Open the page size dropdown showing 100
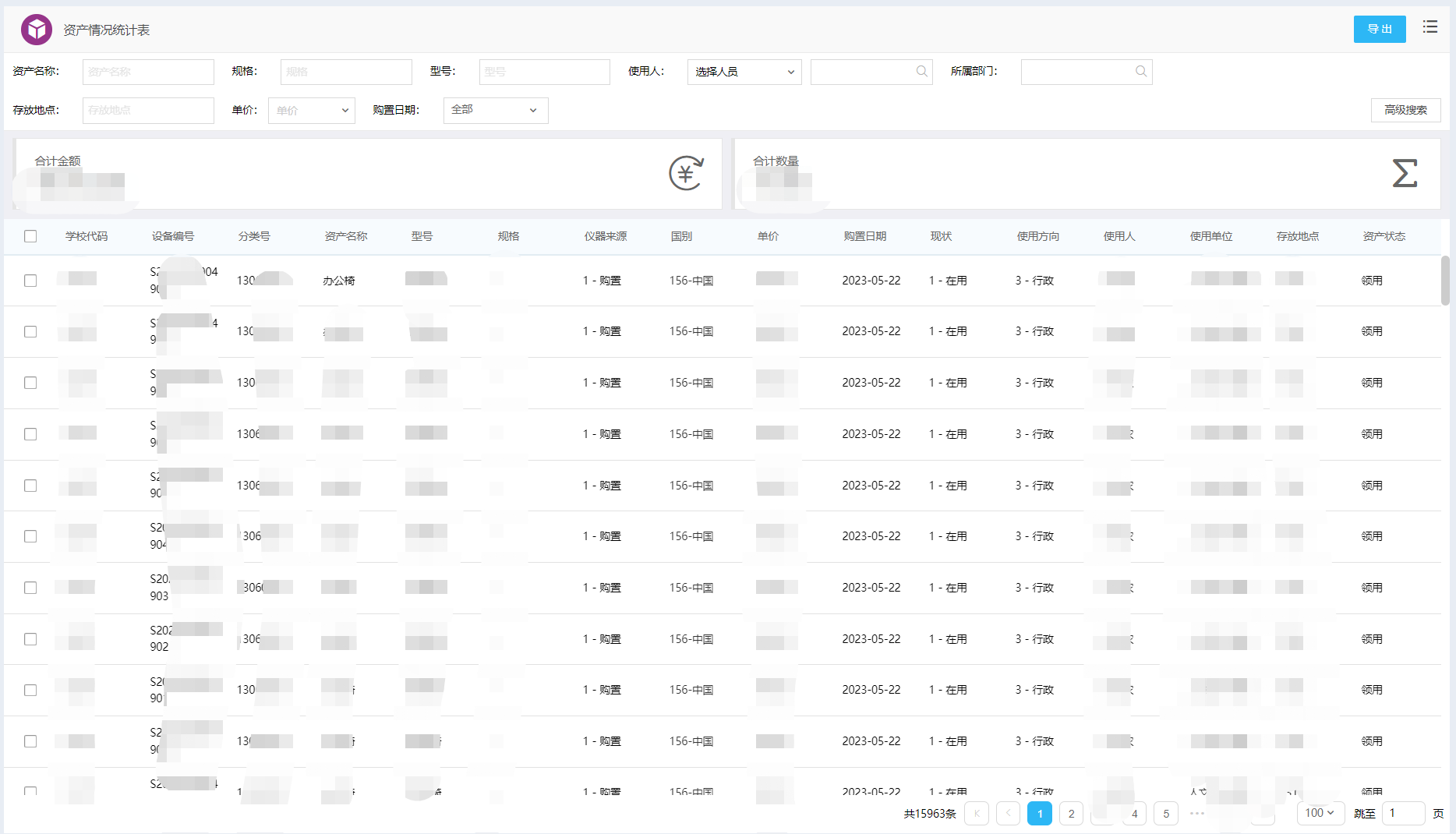 [1320, 813]
